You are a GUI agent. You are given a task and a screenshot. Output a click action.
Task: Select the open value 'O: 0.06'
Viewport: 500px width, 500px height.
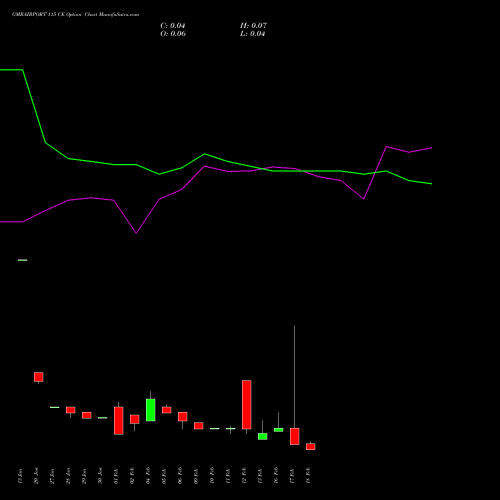173,34
